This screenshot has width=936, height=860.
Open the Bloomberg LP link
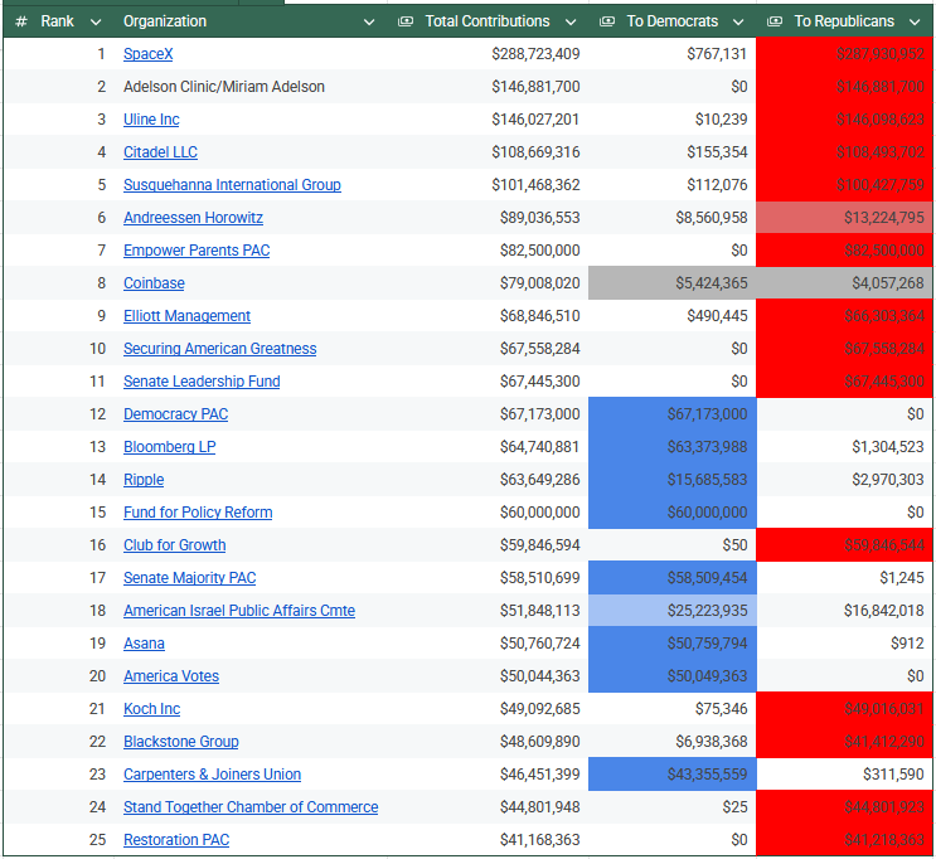pos(170,447)
